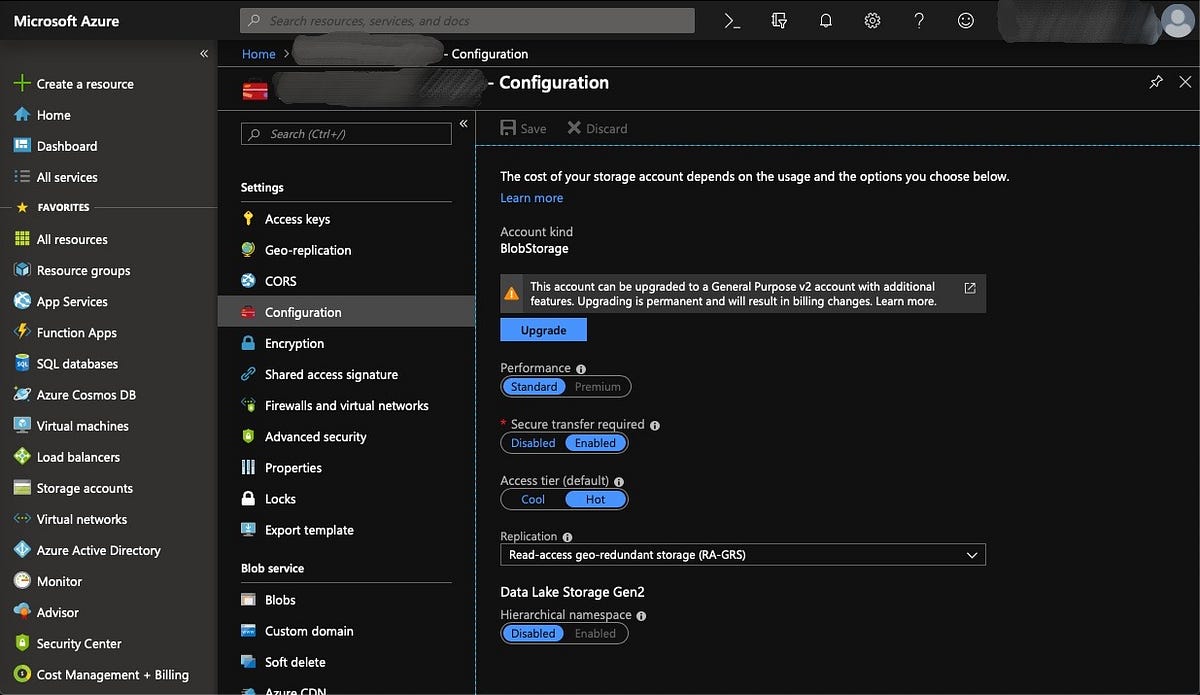Screen dimensions: 1200x695
Task: Enable Hierarchical namespace for Data Lake
Action: coord(596,633)
